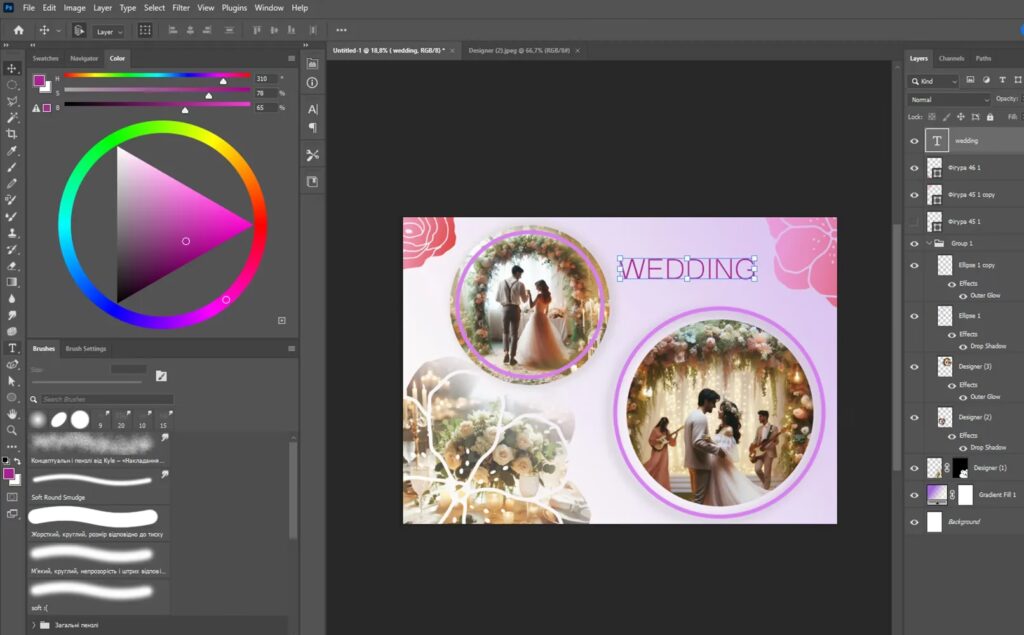Viewport: 1024px width, 635px height.
Task: Open the Normal blend mode dropdown
Action: (x=948, y=100)
